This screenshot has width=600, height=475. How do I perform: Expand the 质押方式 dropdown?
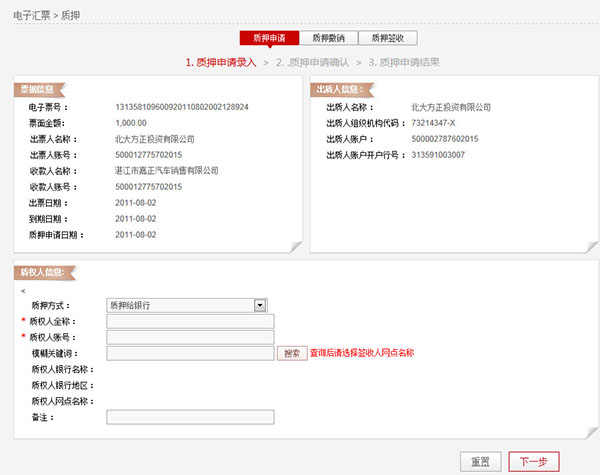pos(260,304)
